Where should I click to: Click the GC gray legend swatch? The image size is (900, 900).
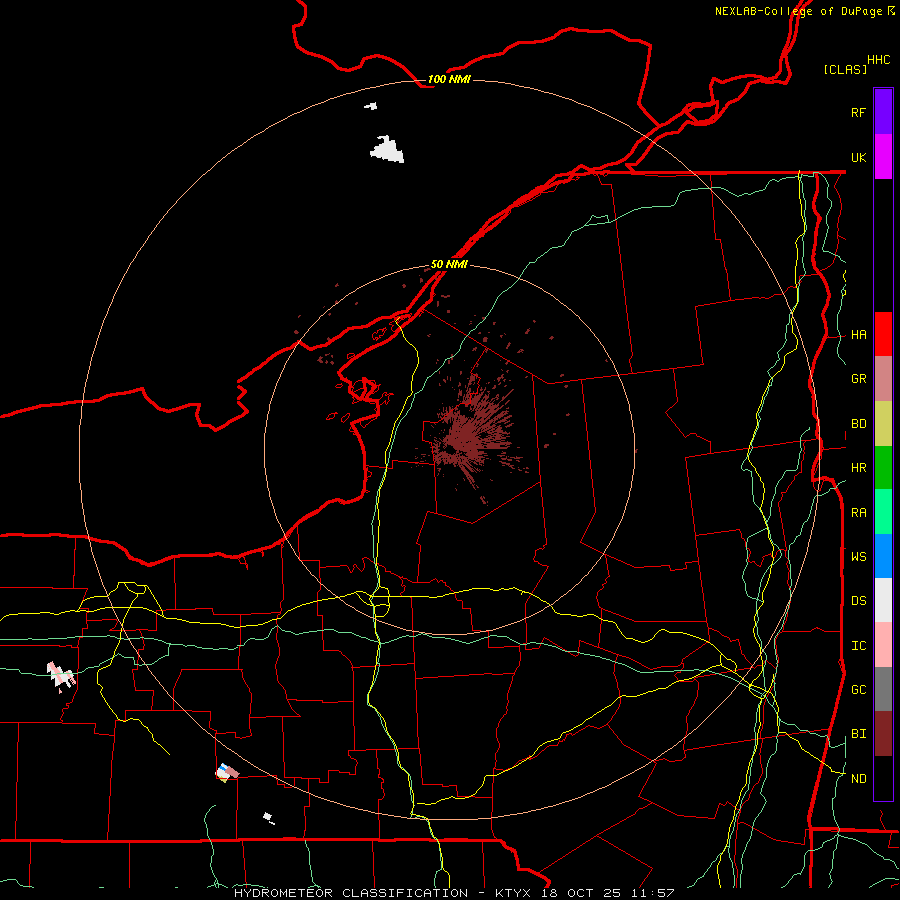click(x=883, y=689)
